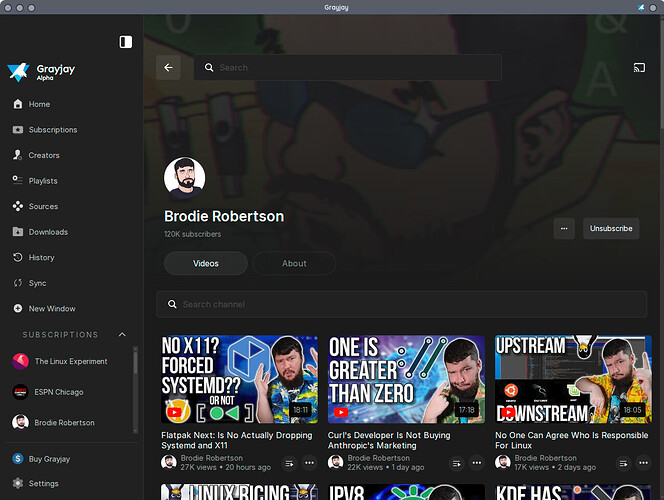The height and width of the screenshot is (500, 664).
Task: Open more options for Flatpak Next video
Action: 310,463
